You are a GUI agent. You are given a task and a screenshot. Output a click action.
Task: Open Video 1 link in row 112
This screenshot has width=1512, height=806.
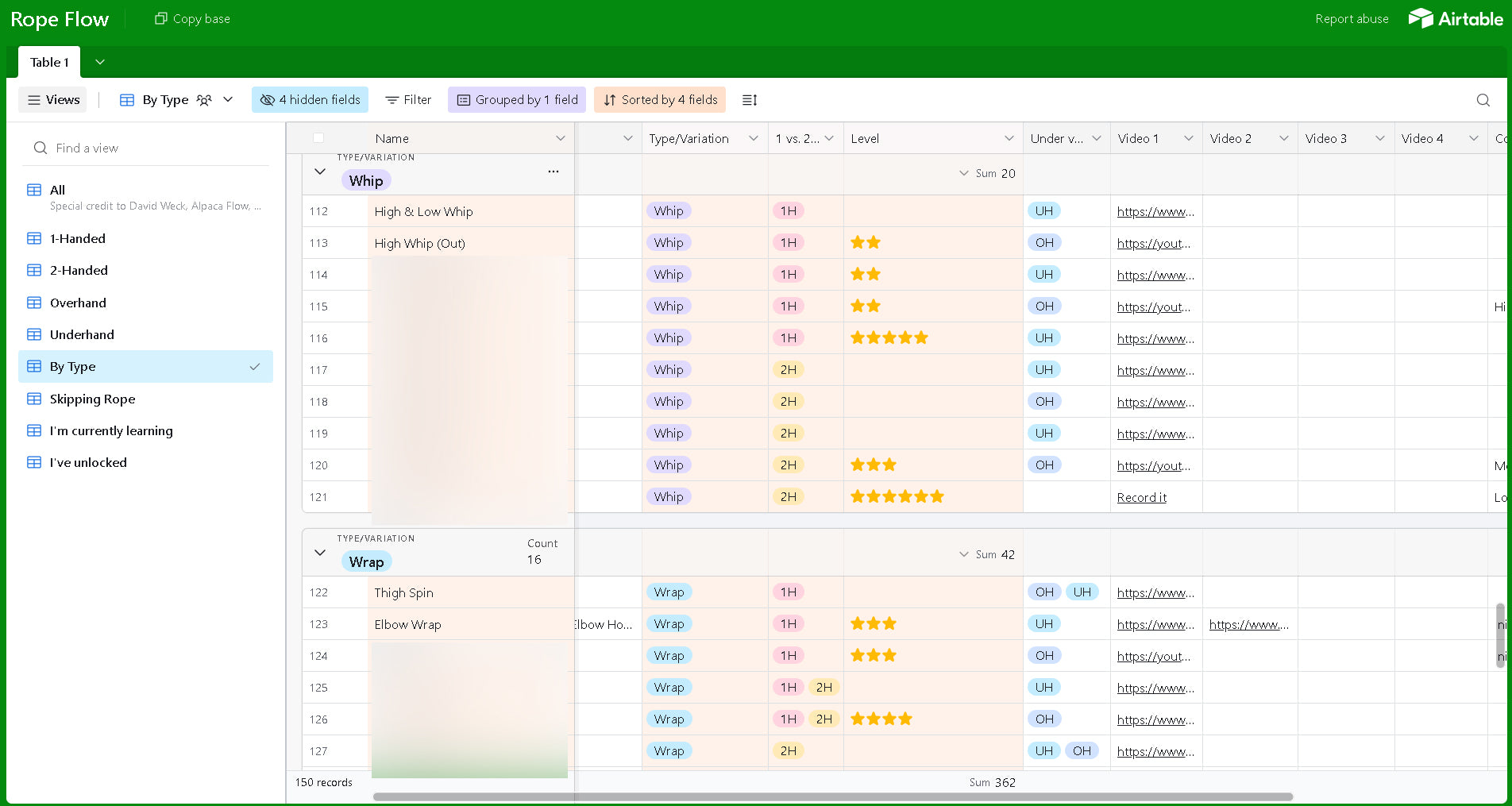[x=1155, y=211]
